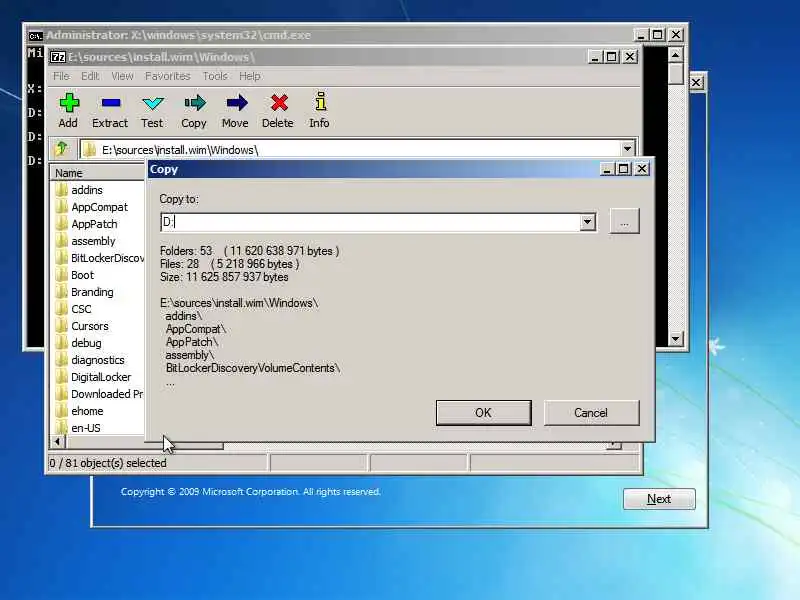Select the CSC folder icon
The height and width of the screenshot is (600, 800).
(x=61, y=309)
